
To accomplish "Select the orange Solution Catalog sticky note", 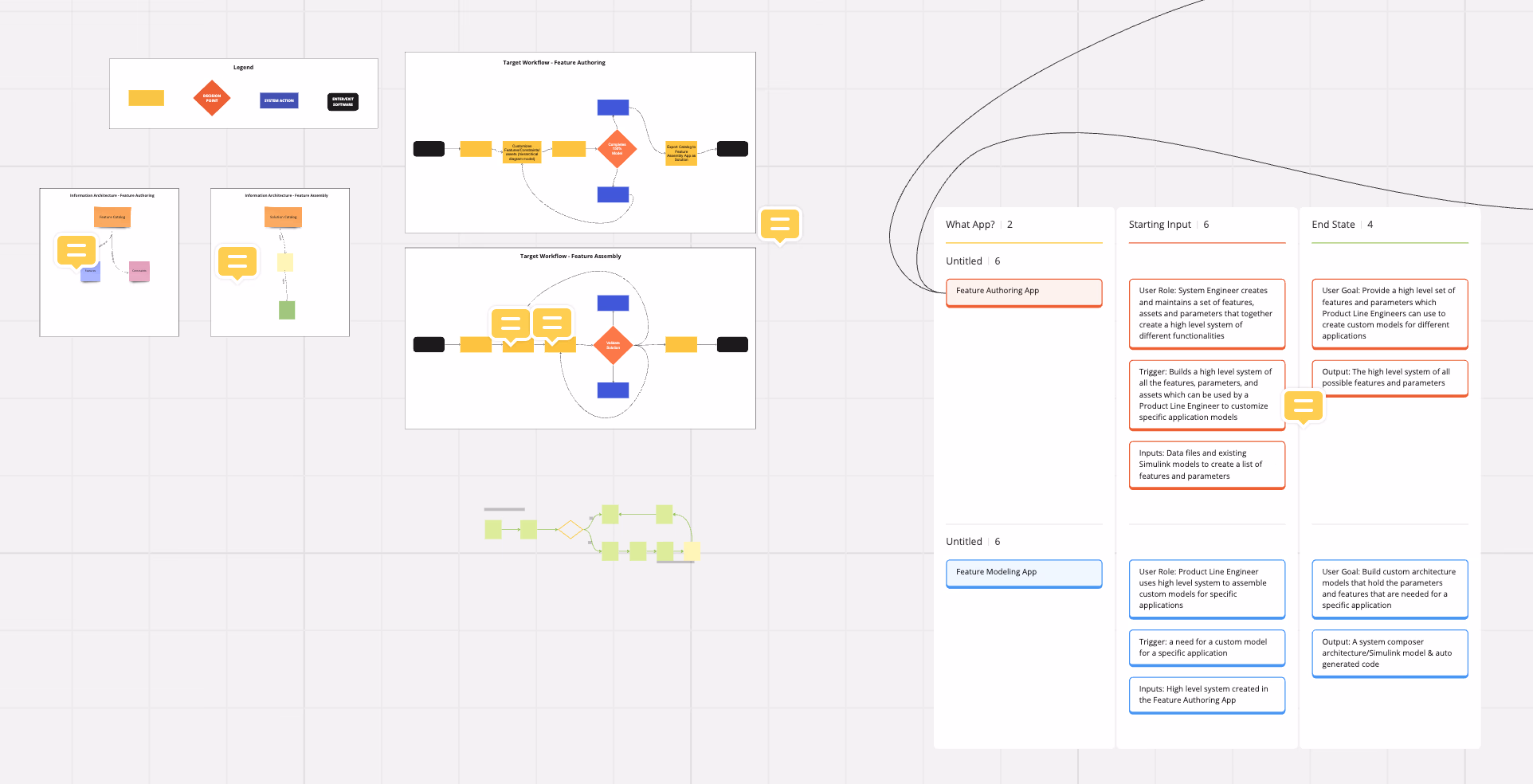I will tap(283, 217).
